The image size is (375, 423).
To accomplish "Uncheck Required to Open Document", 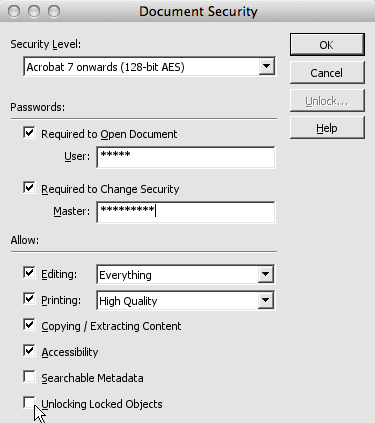I will point(29,132).
